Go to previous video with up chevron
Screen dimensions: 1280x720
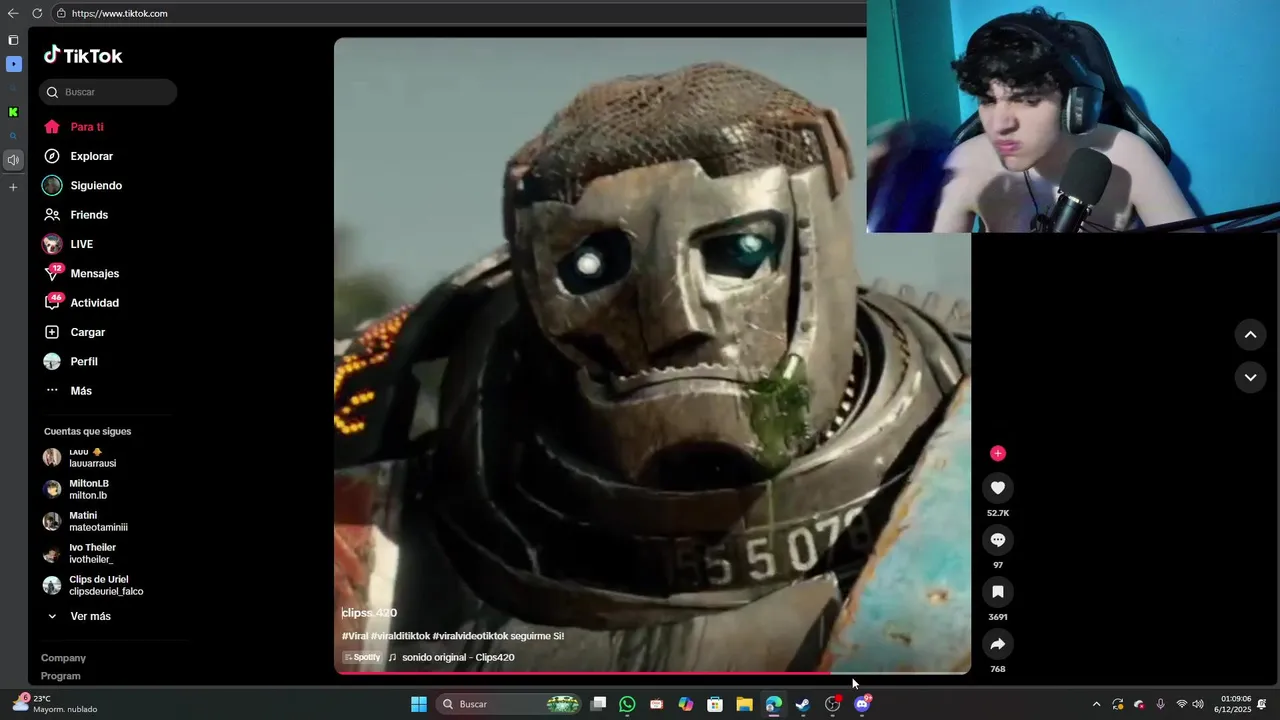click(x=1250, y=335)
